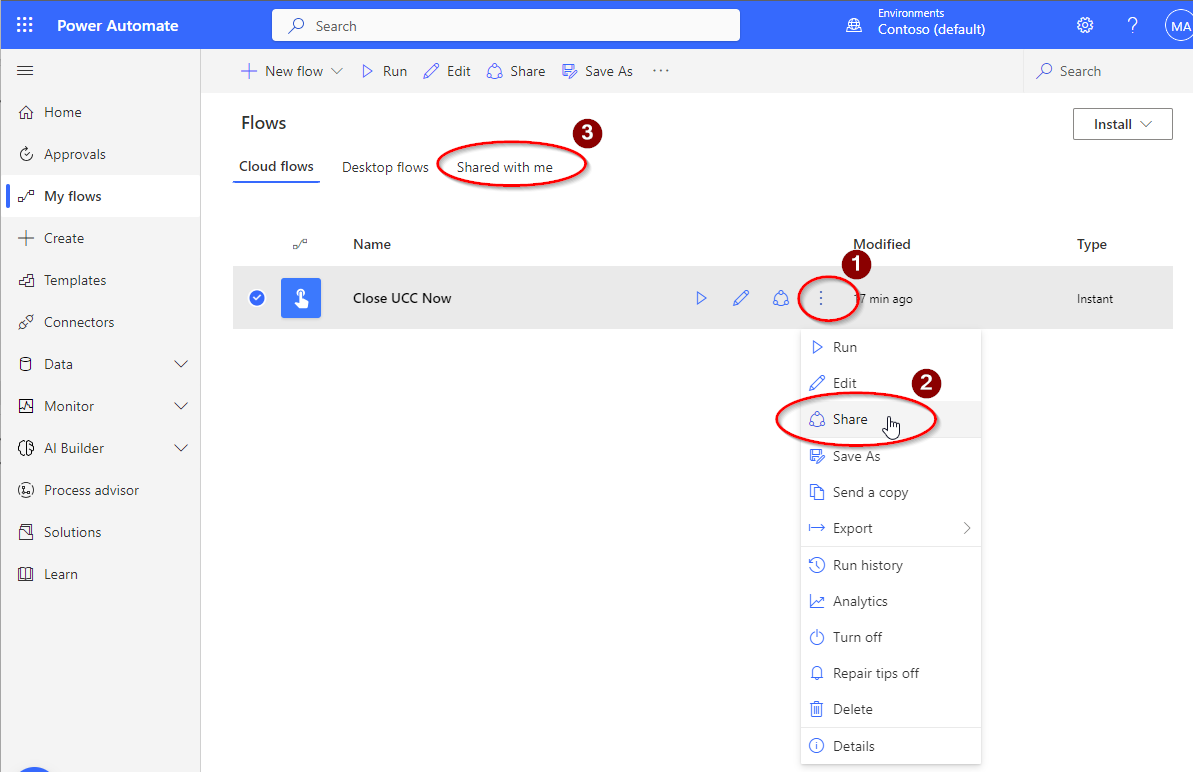Open Create in the sidebar

point(100,238)
